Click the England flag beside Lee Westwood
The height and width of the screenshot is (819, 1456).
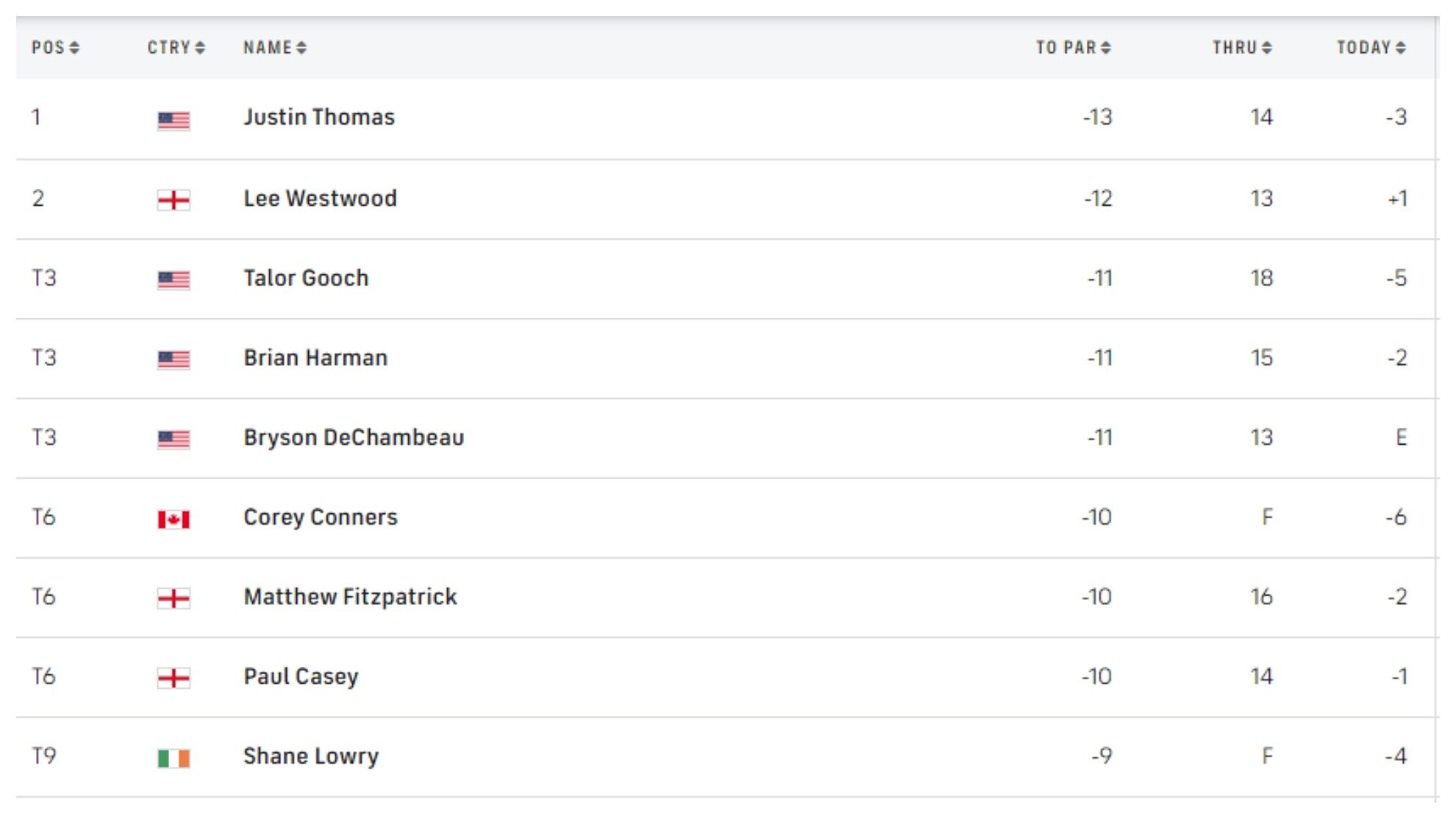click(174, 200)
